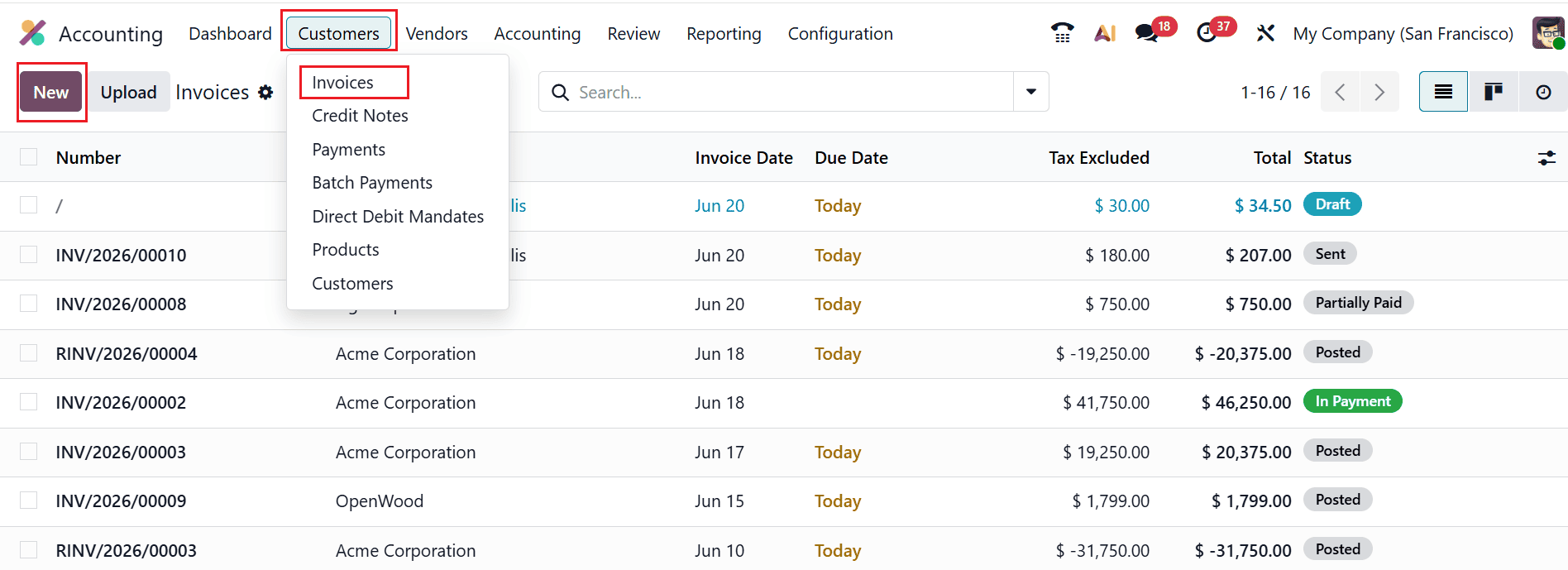This screenshot has width=1568, height=570.
Task: Click the Partially Paid status badge
Action: pyautogui.click(x=1358, y=303)
